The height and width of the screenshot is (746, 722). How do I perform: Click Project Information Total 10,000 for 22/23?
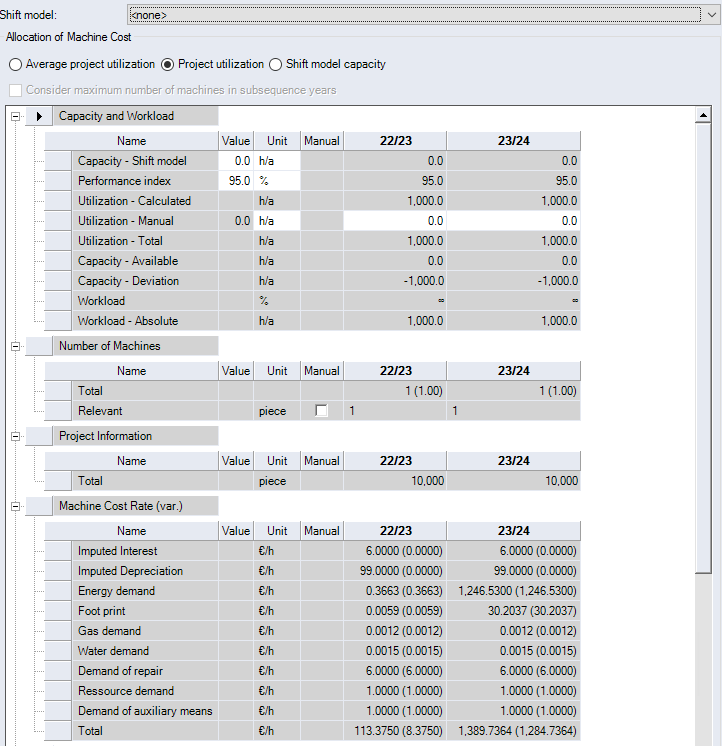click(395, 481)
